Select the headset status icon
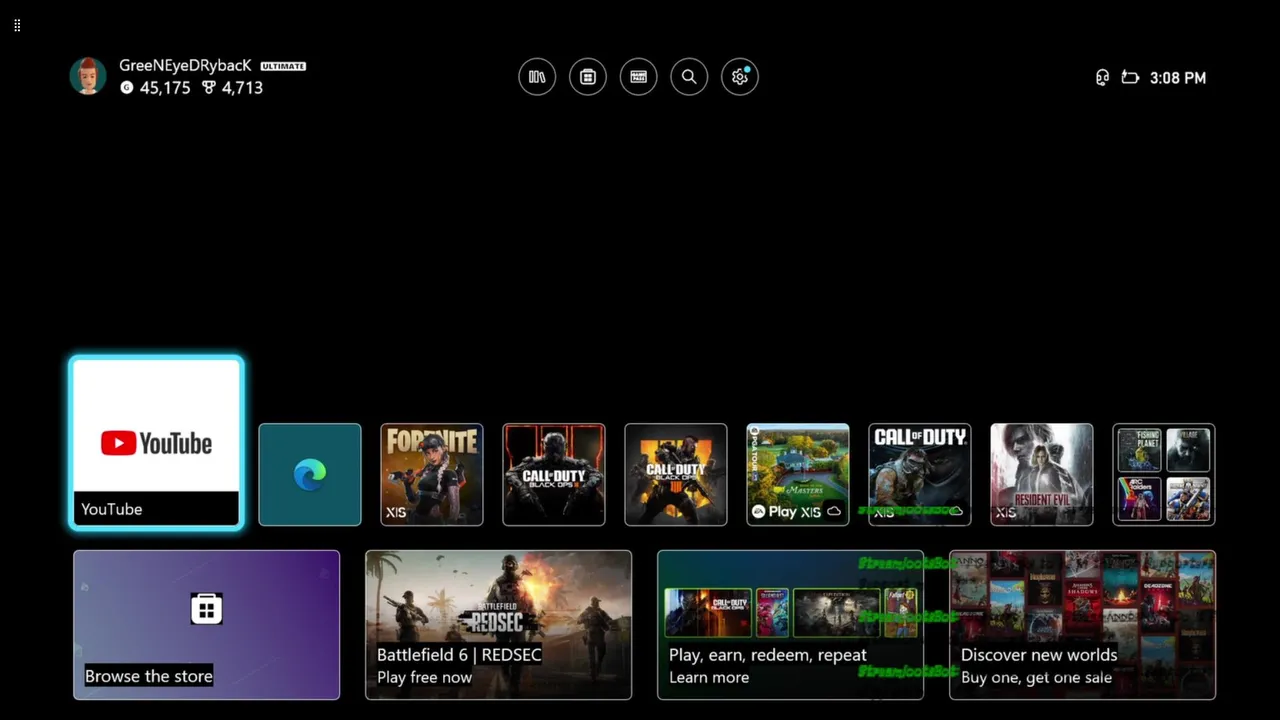1280x720 pixels. click(x=1102, y=77)
